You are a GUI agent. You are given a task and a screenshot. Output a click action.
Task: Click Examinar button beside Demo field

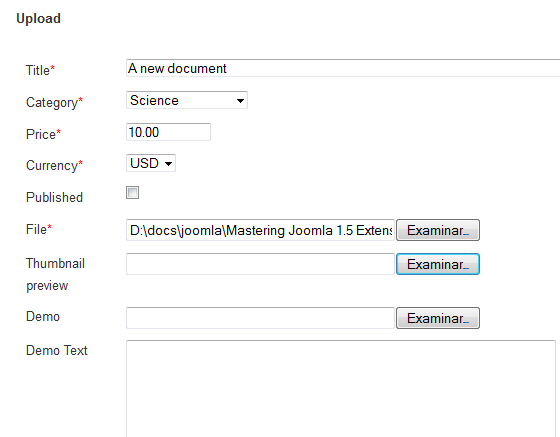438,318
